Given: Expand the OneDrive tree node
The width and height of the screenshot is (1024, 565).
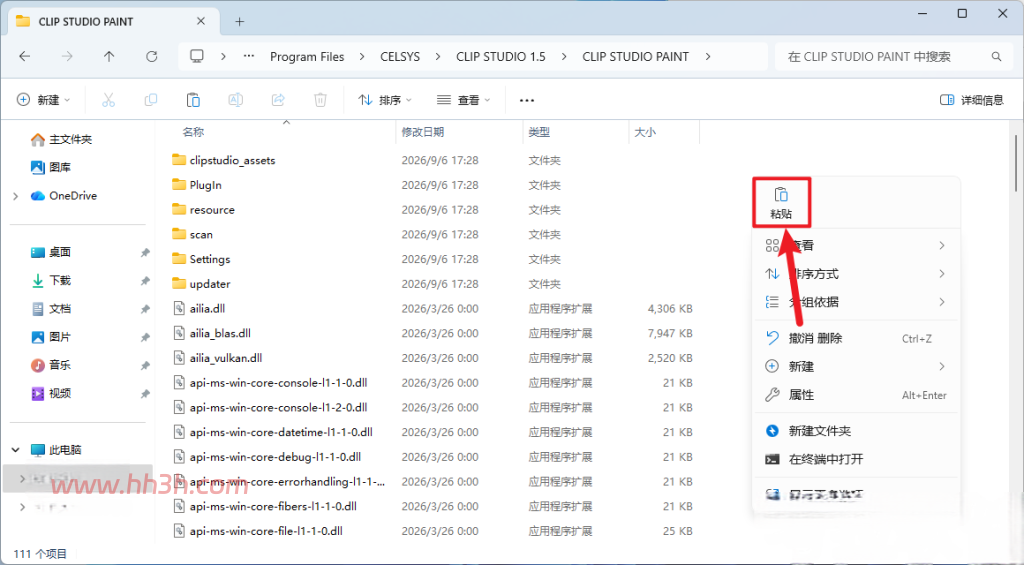Looking at the screenshot, I should [16, 196].
